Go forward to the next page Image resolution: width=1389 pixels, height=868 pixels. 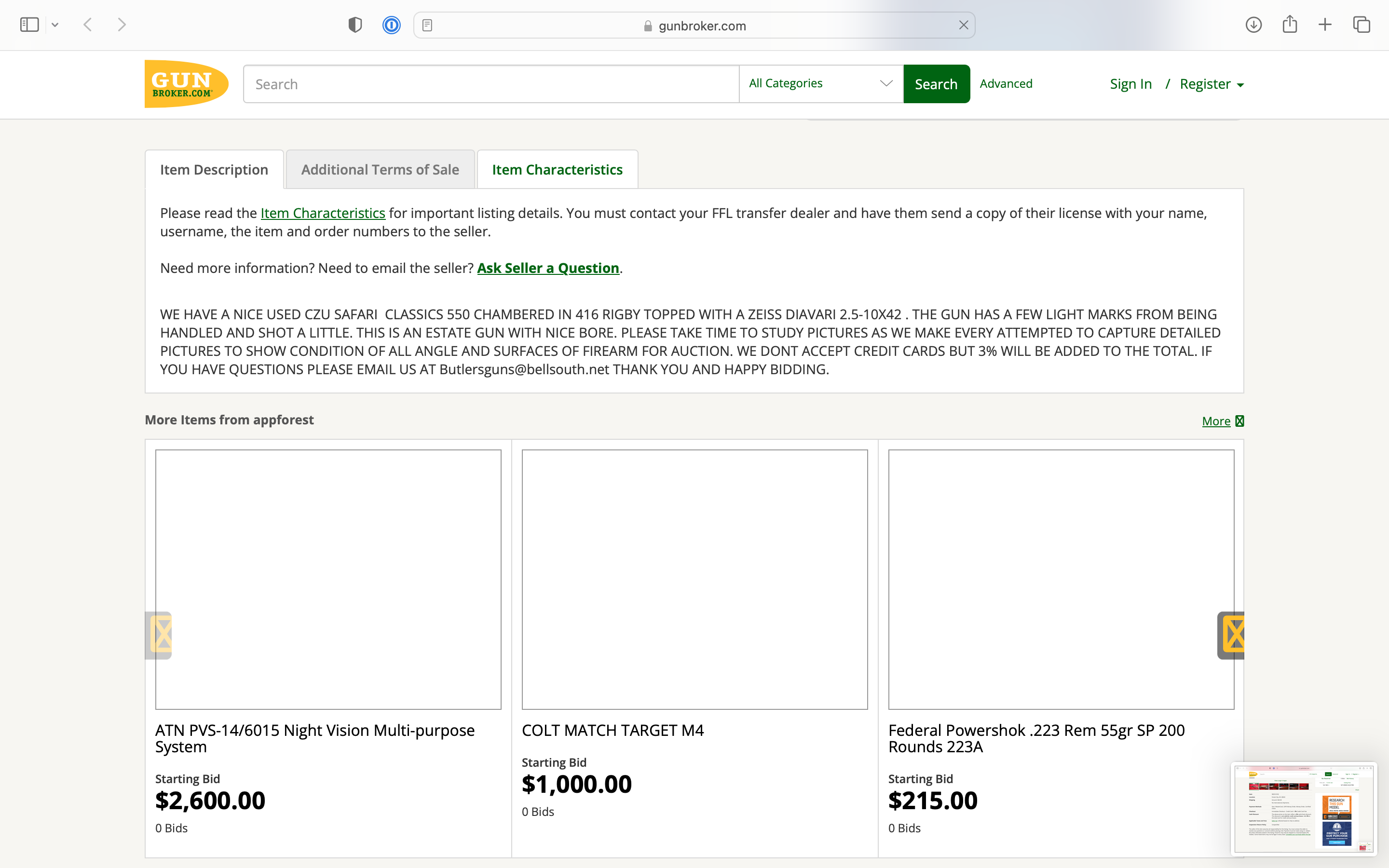tap(121, 25)
